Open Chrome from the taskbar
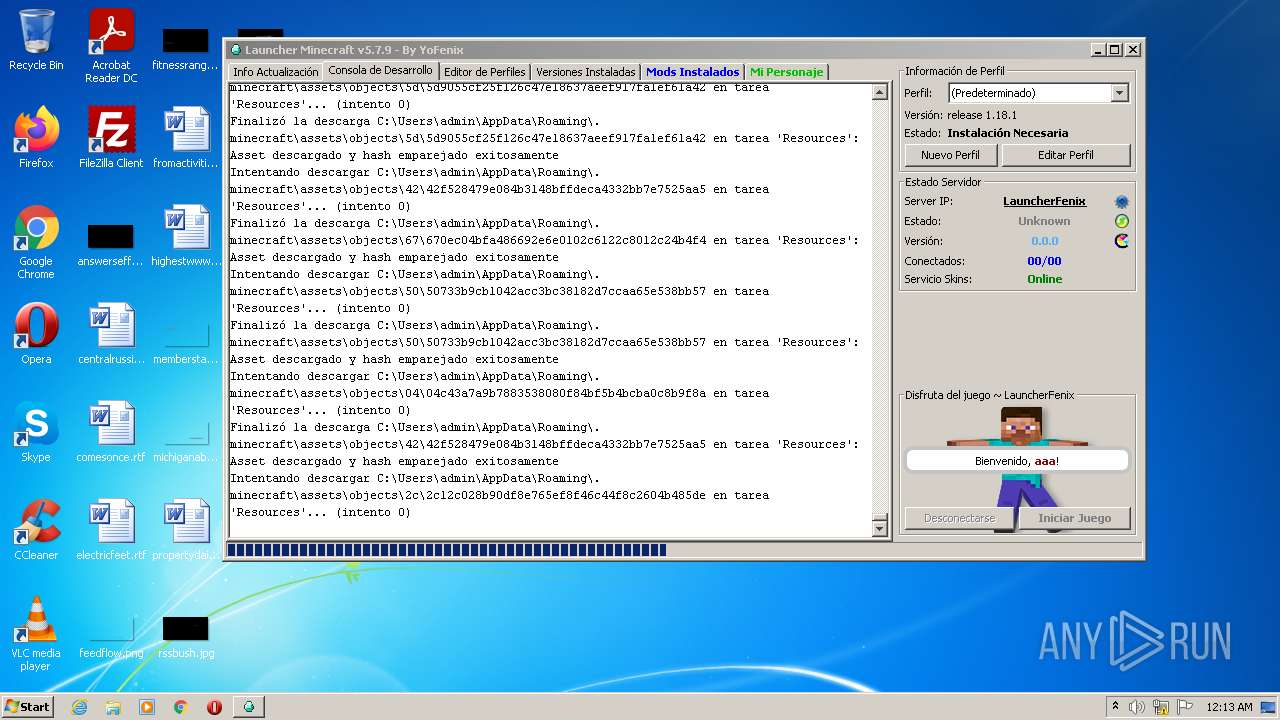This screenshot has height=720, width=1280. pyautogui.click(x=181, y=707)
